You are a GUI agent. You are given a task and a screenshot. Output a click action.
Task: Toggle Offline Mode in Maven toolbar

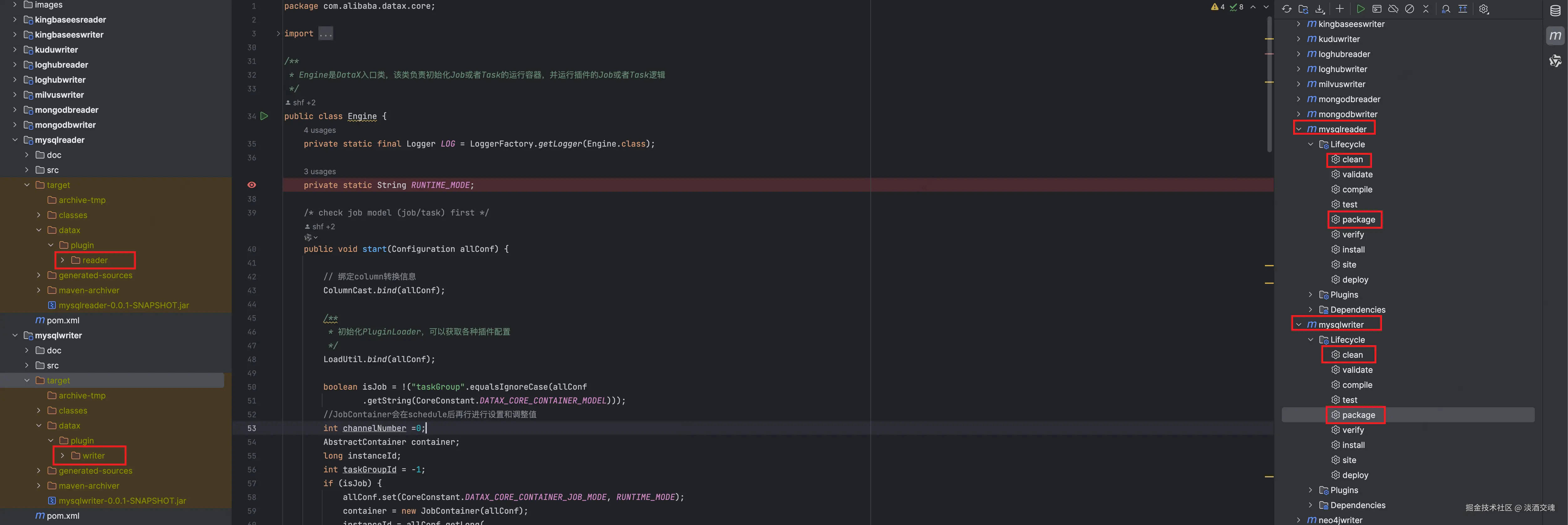click(x=1393, y=8)
